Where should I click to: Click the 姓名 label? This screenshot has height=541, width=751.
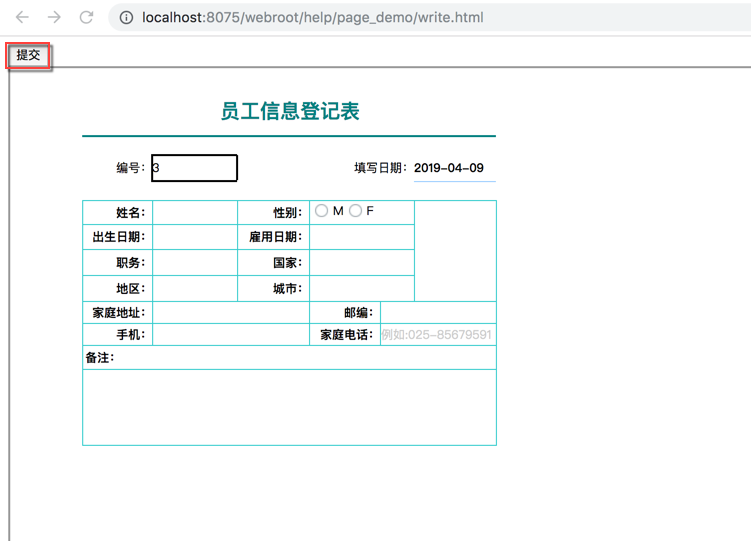click(130, 213)
